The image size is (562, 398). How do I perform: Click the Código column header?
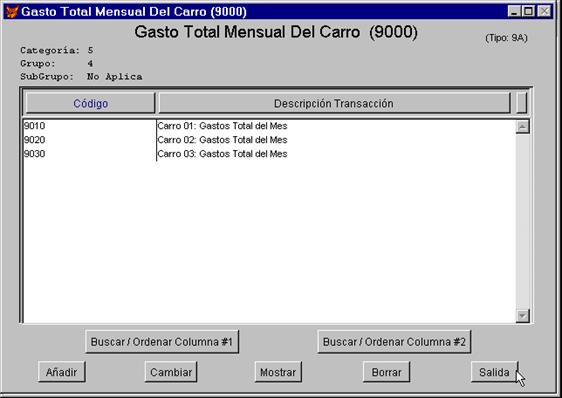click(91, 103)
